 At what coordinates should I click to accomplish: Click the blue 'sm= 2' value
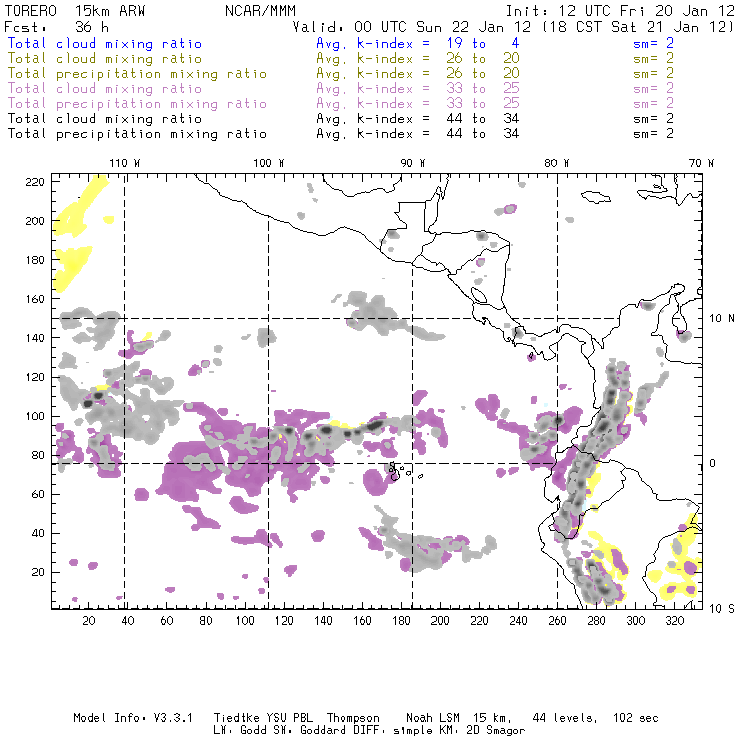653,43
